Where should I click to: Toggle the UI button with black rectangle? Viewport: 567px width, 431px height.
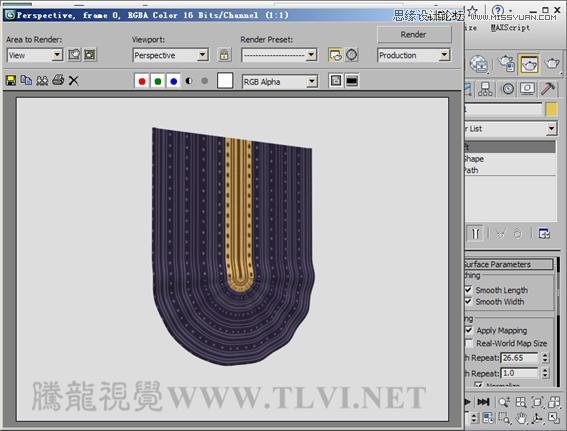pos(352,81)
